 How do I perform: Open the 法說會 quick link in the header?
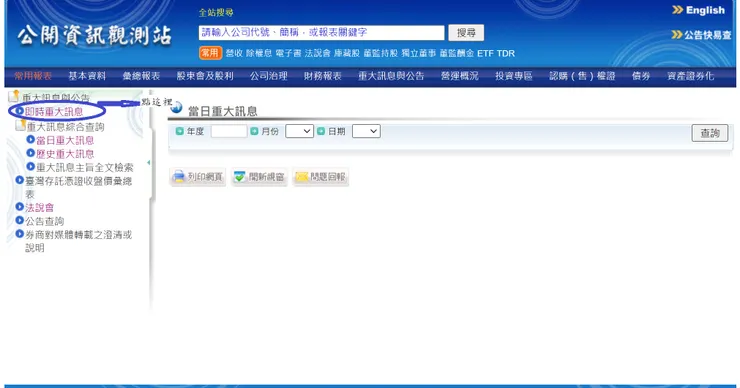[x=318, y=53]
